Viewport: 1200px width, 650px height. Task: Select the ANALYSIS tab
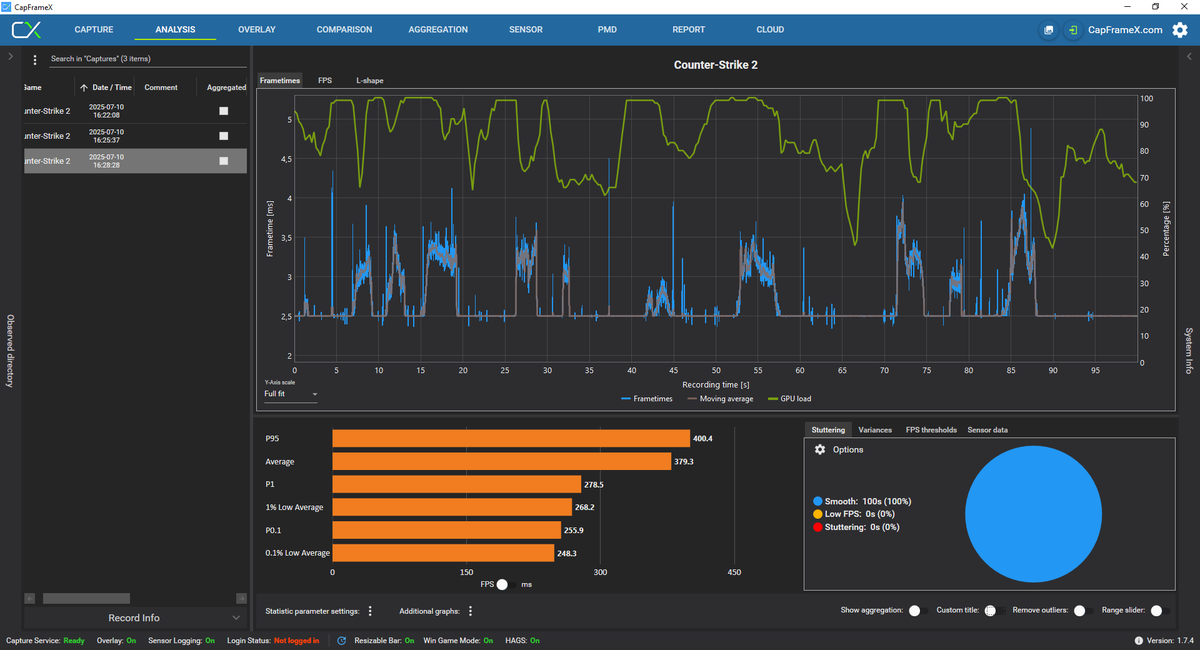(175, 30)
